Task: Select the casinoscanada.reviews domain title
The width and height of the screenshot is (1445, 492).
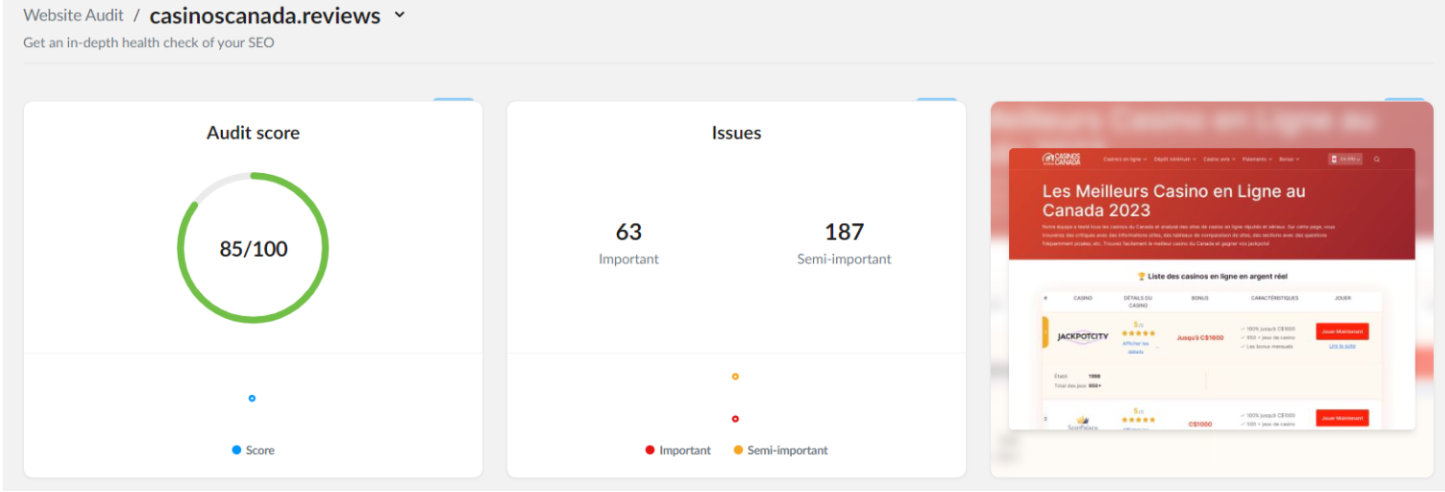Action: click(x=265, y=16)
